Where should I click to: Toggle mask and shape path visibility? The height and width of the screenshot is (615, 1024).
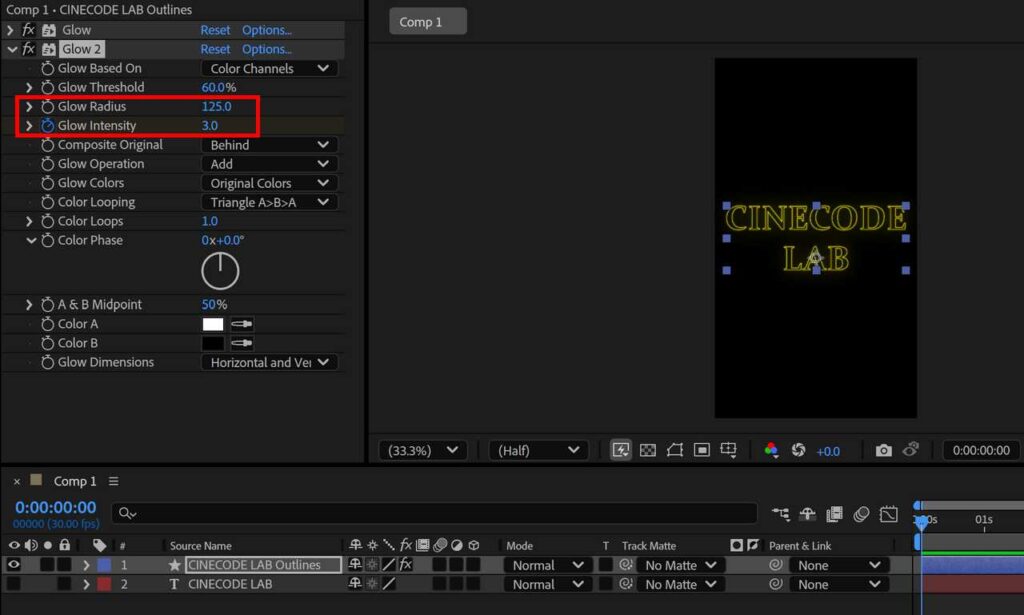tap(675, 450)
